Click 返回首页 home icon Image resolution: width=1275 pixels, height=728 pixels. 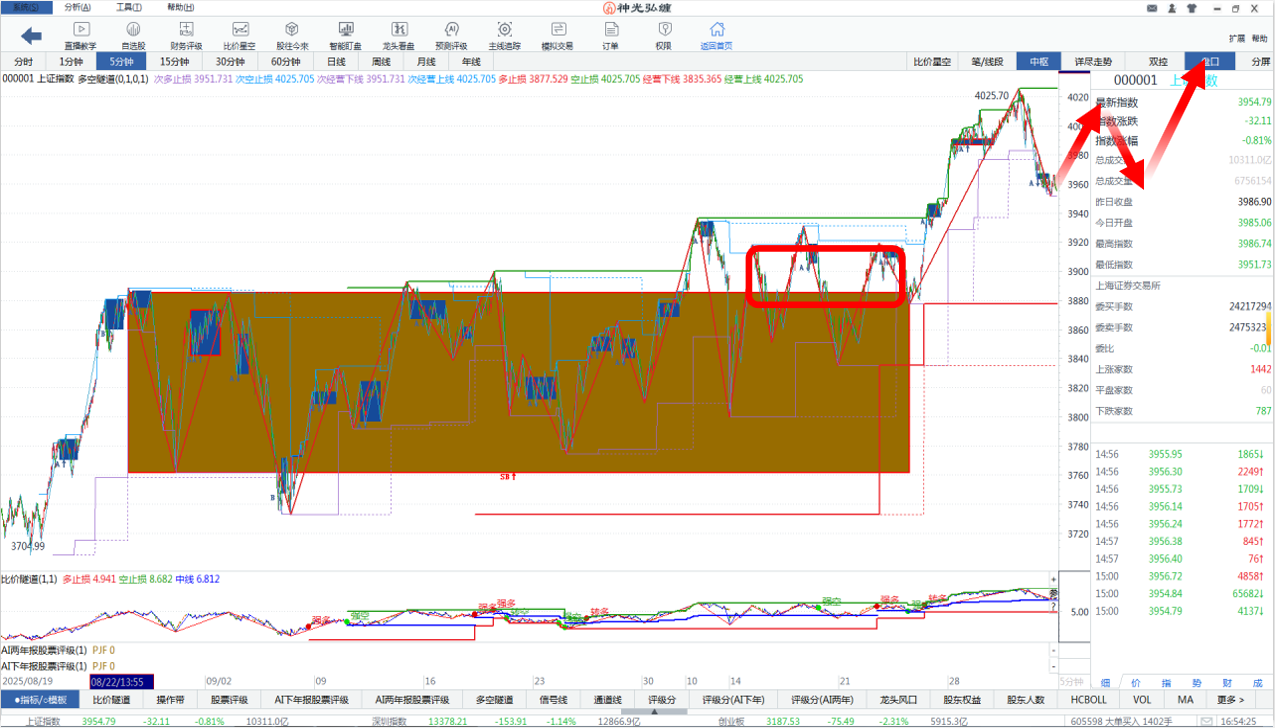[716, 36]
